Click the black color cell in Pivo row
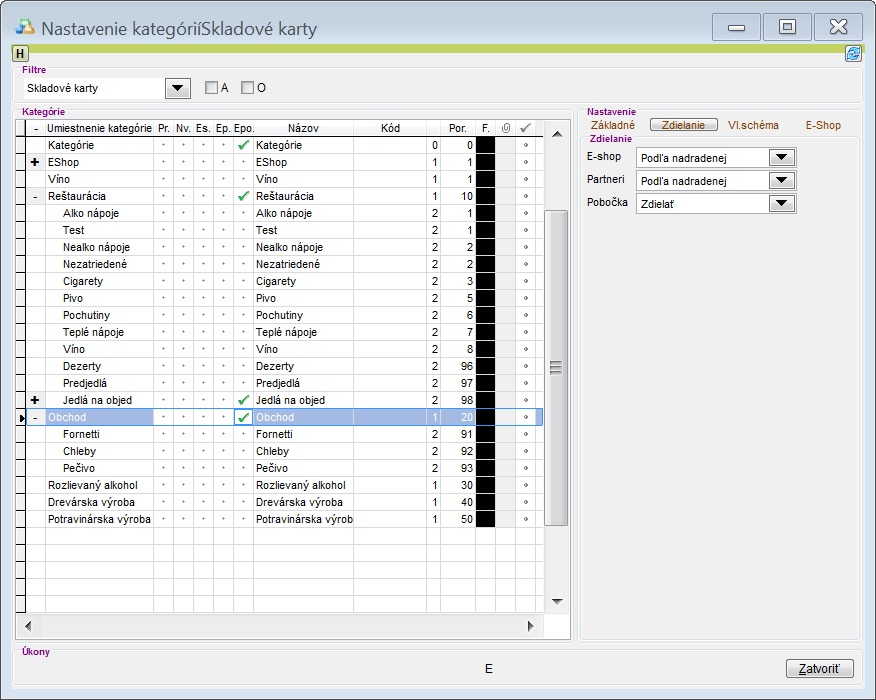Screen dimensions: 876x700 486,298
